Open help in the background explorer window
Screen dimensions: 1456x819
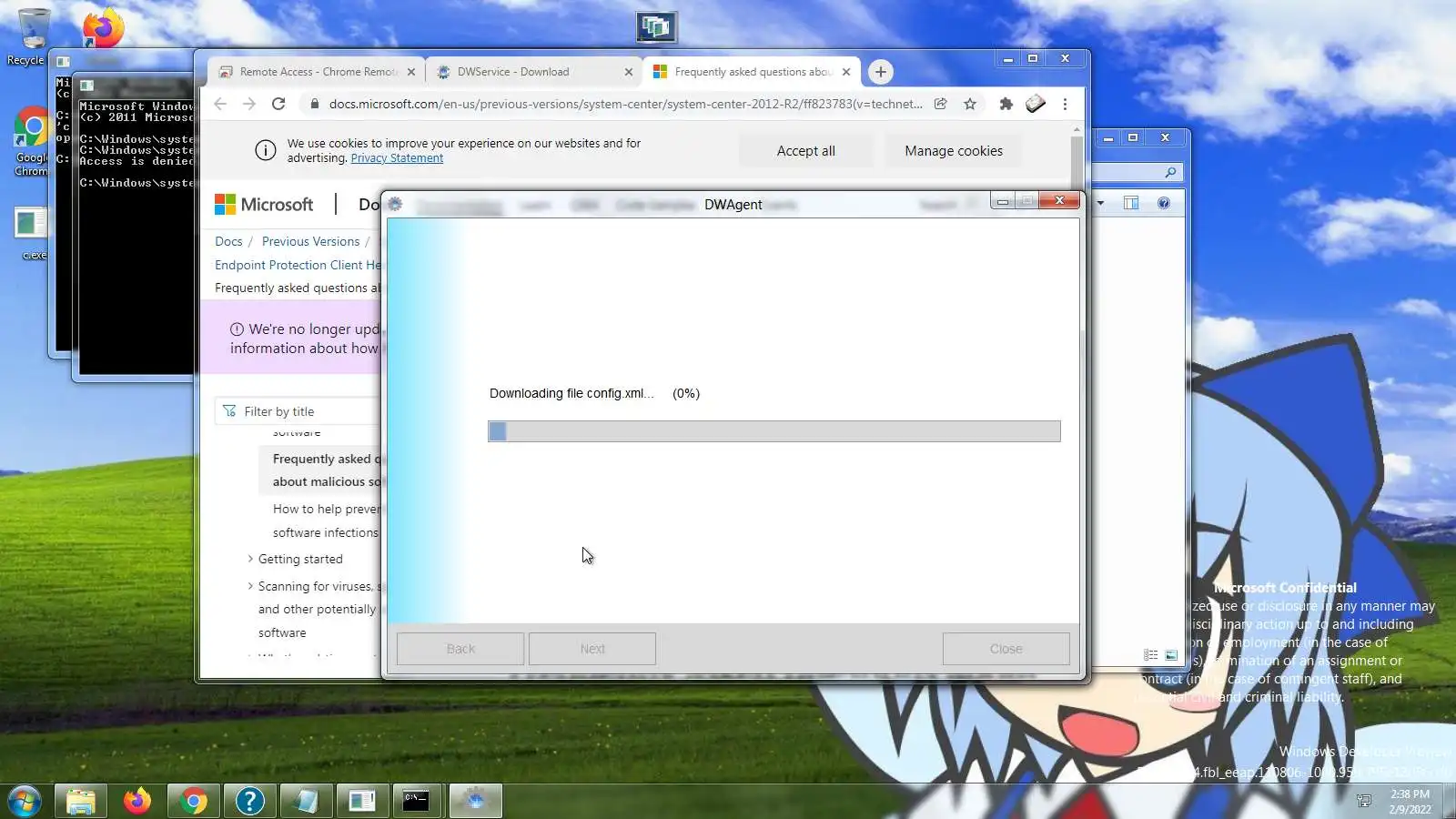click(1164, 203)
